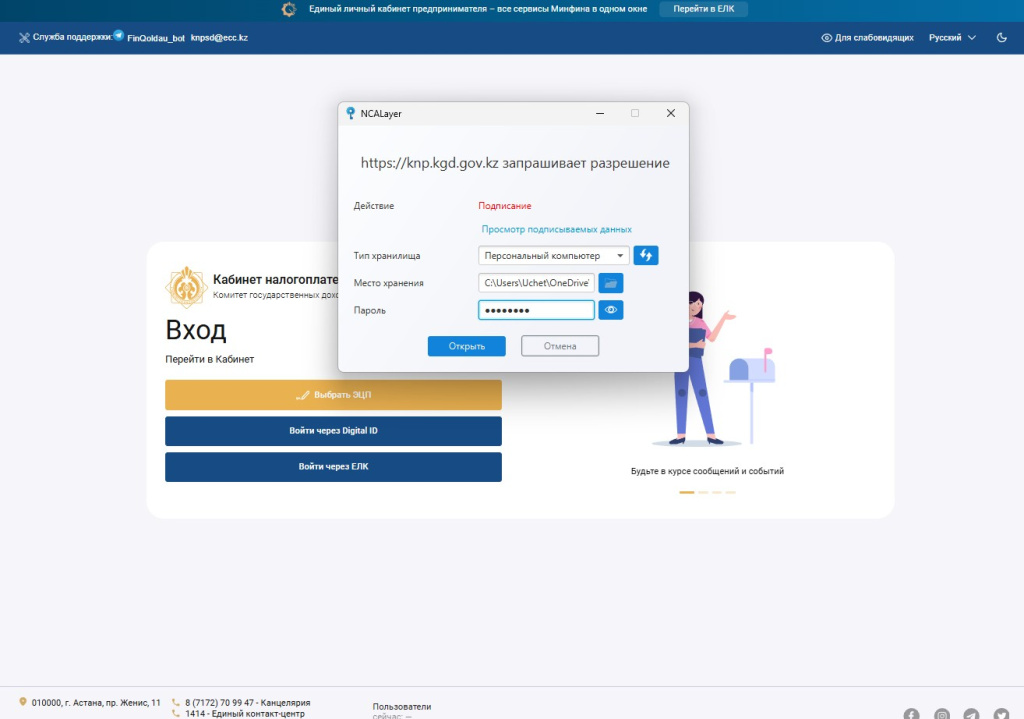Screen dimensions: 1024x719
Task: Open the Facebook social icon in the footer
Action: pyautogui.click(x=911, y=714)
